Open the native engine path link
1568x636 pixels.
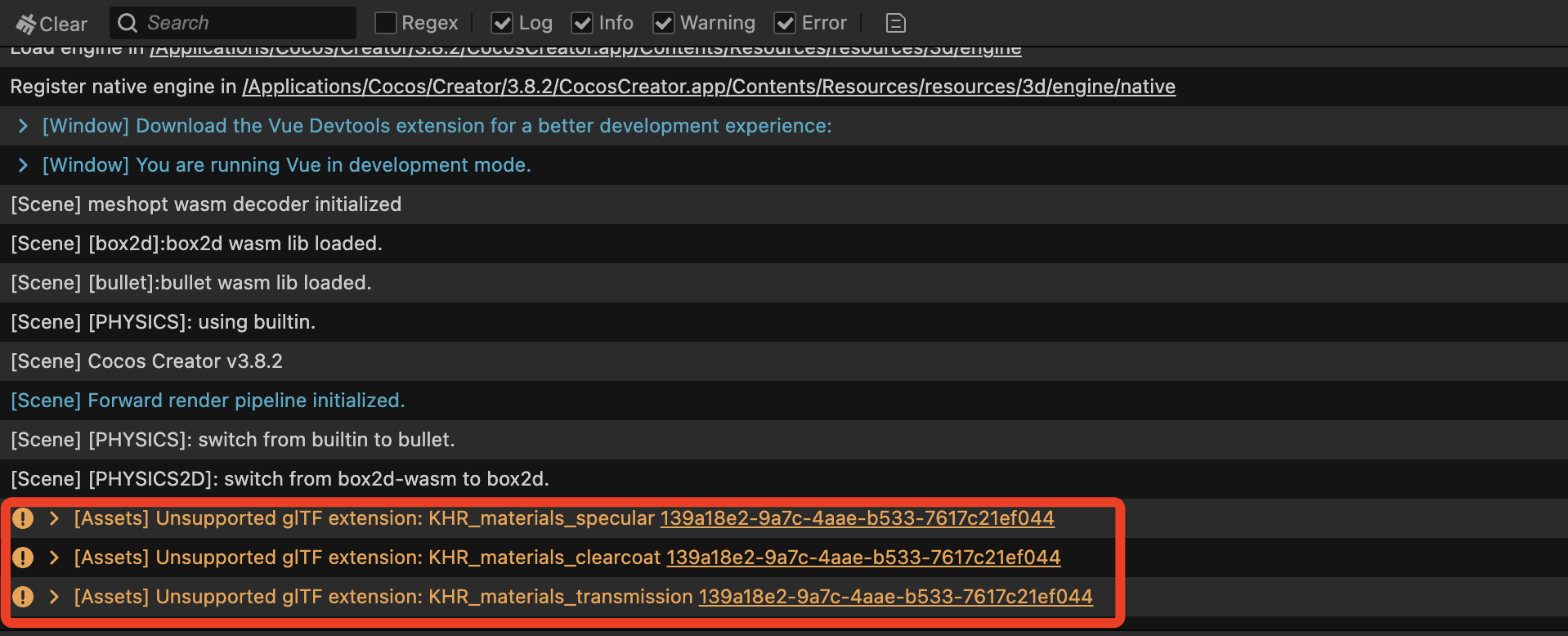click(x=708, y=87)
